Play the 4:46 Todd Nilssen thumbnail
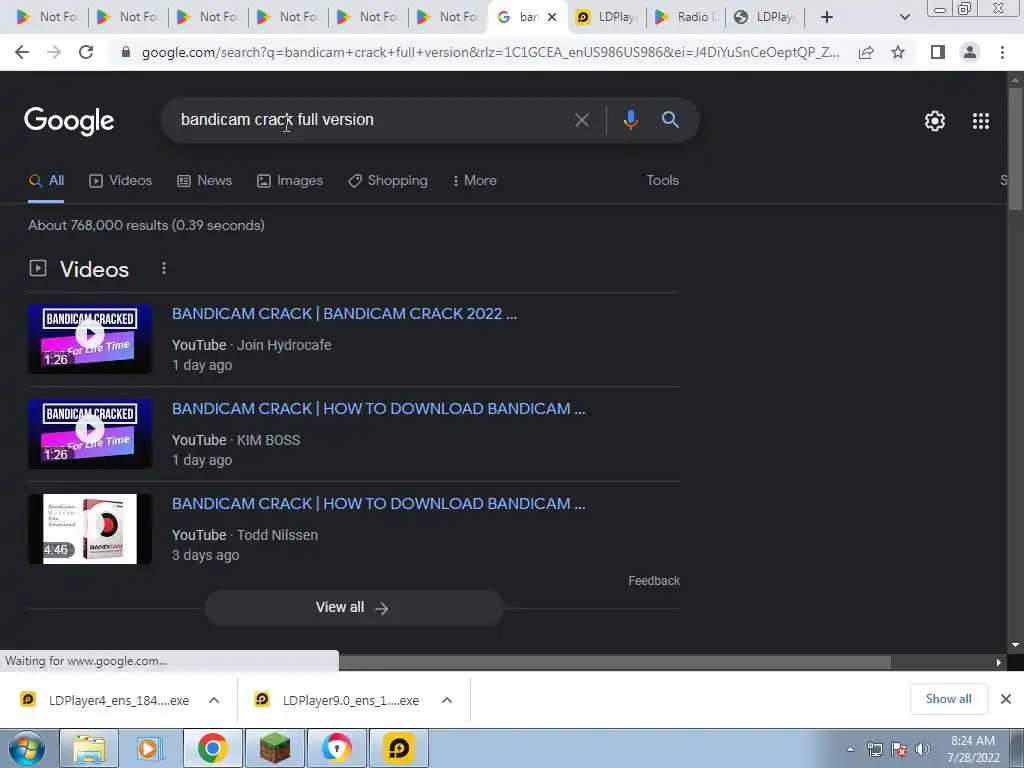The height and width of the screenshot is (768, 1024). (89, 529)
